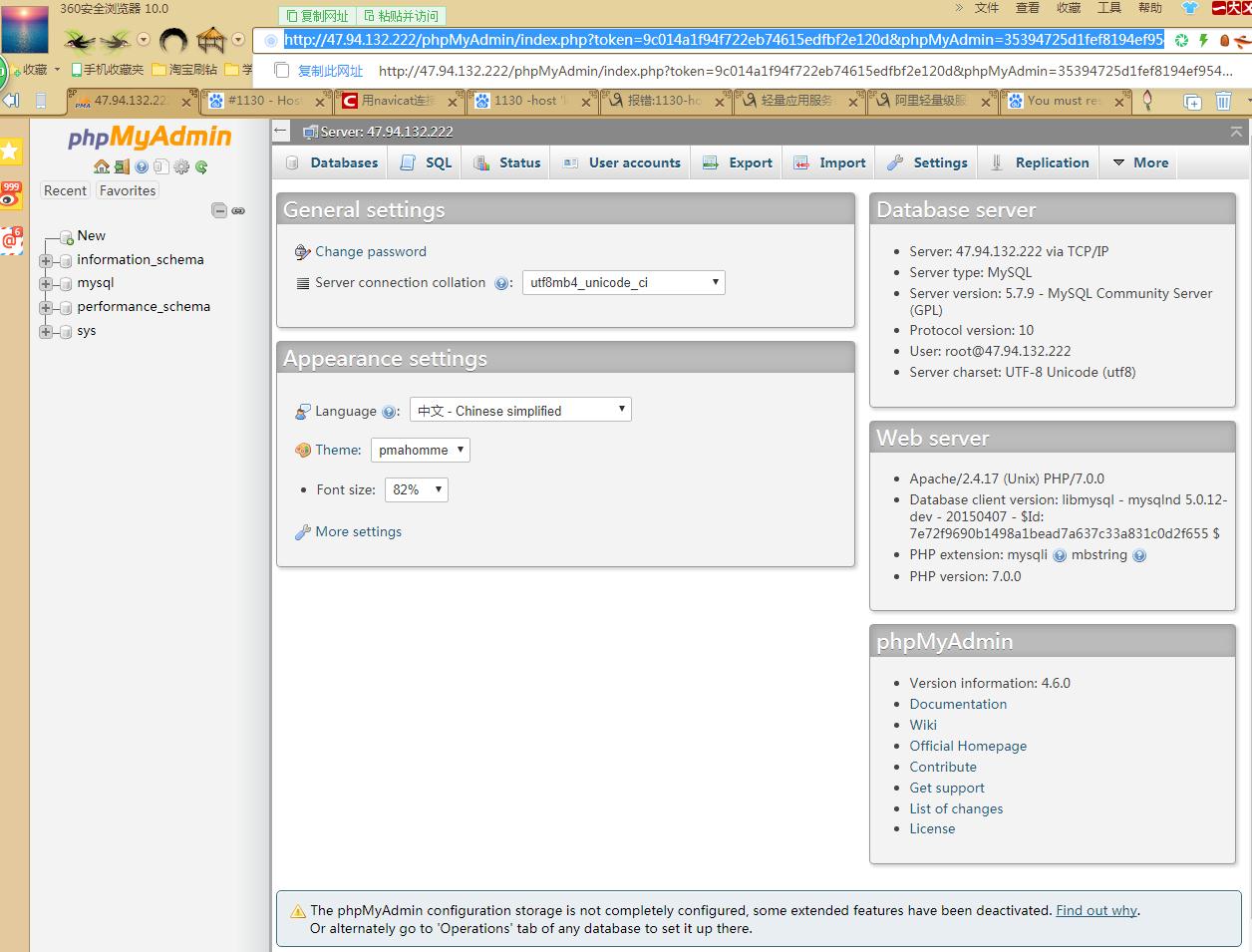Click the blue shirt skin icon at top right

point(1189,8)
